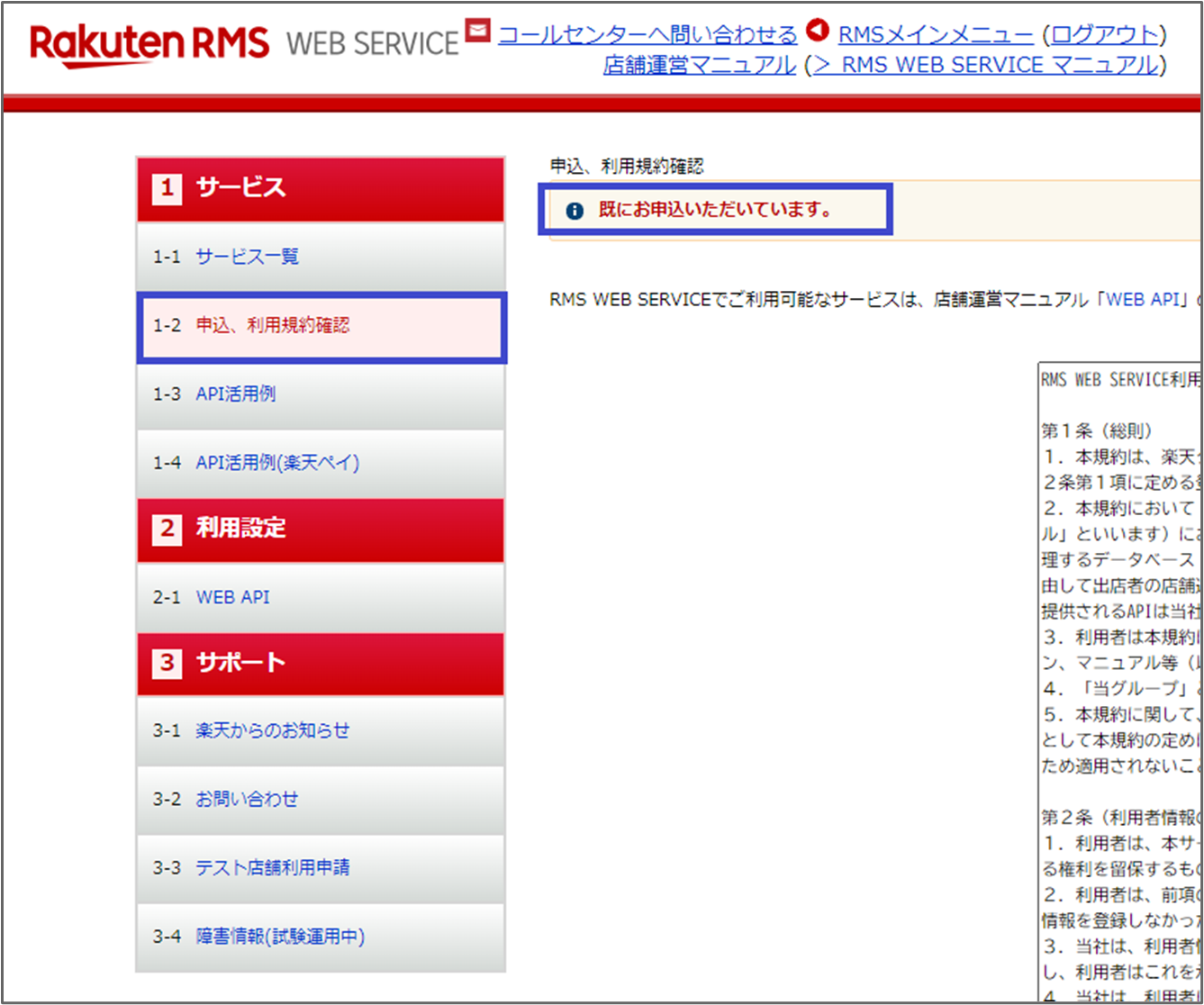Open 1-4 API活用例(楽天ペイ) menu item
The width and height of the screenshot is (1204, 1005).
[321, 463]
